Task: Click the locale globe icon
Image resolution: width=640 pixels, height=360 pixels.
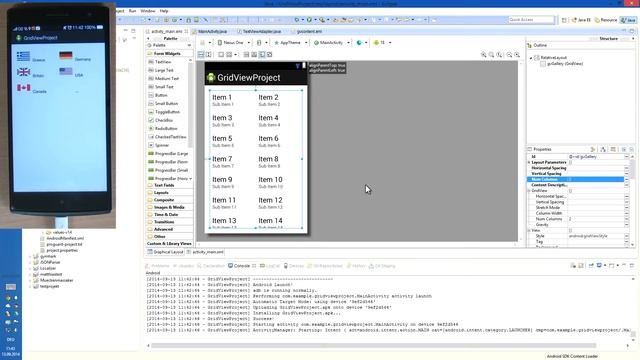Action: (x=359, y=42)
